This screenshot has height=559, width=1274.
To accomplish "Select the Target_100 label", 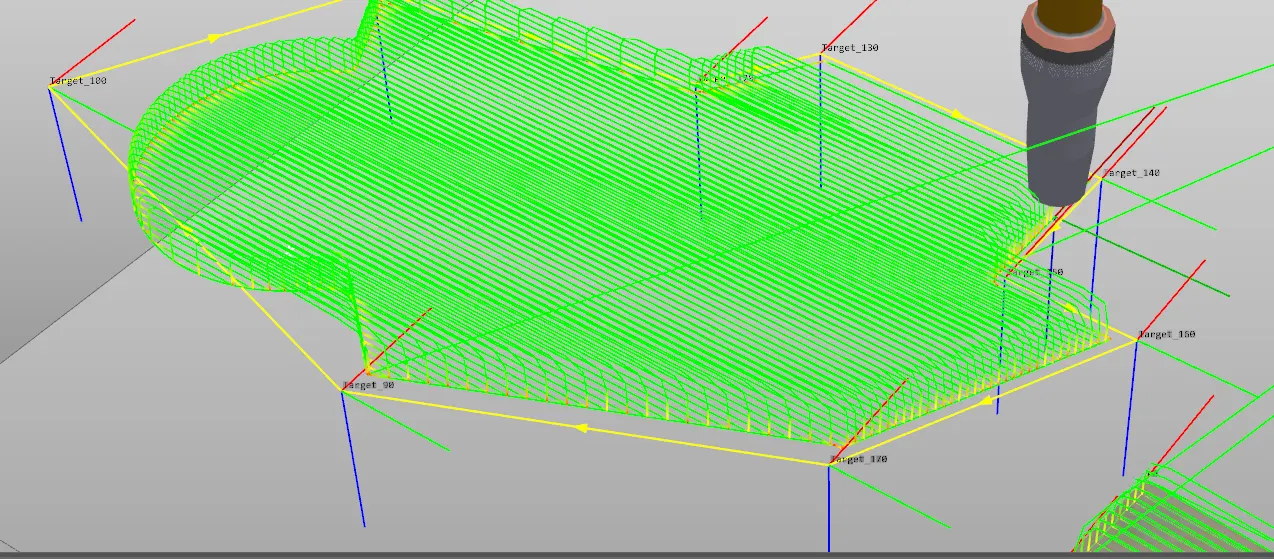I will click(78, 80).
